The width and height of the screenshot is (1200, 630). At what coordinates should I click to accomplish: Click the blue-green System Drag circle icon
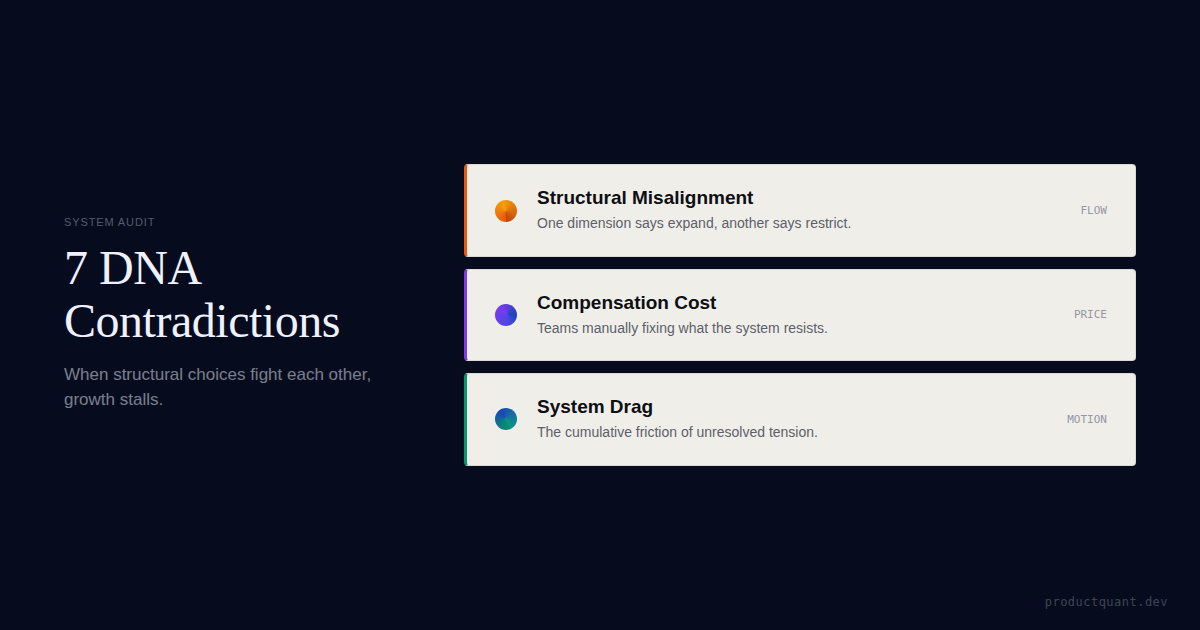[506, 419]
